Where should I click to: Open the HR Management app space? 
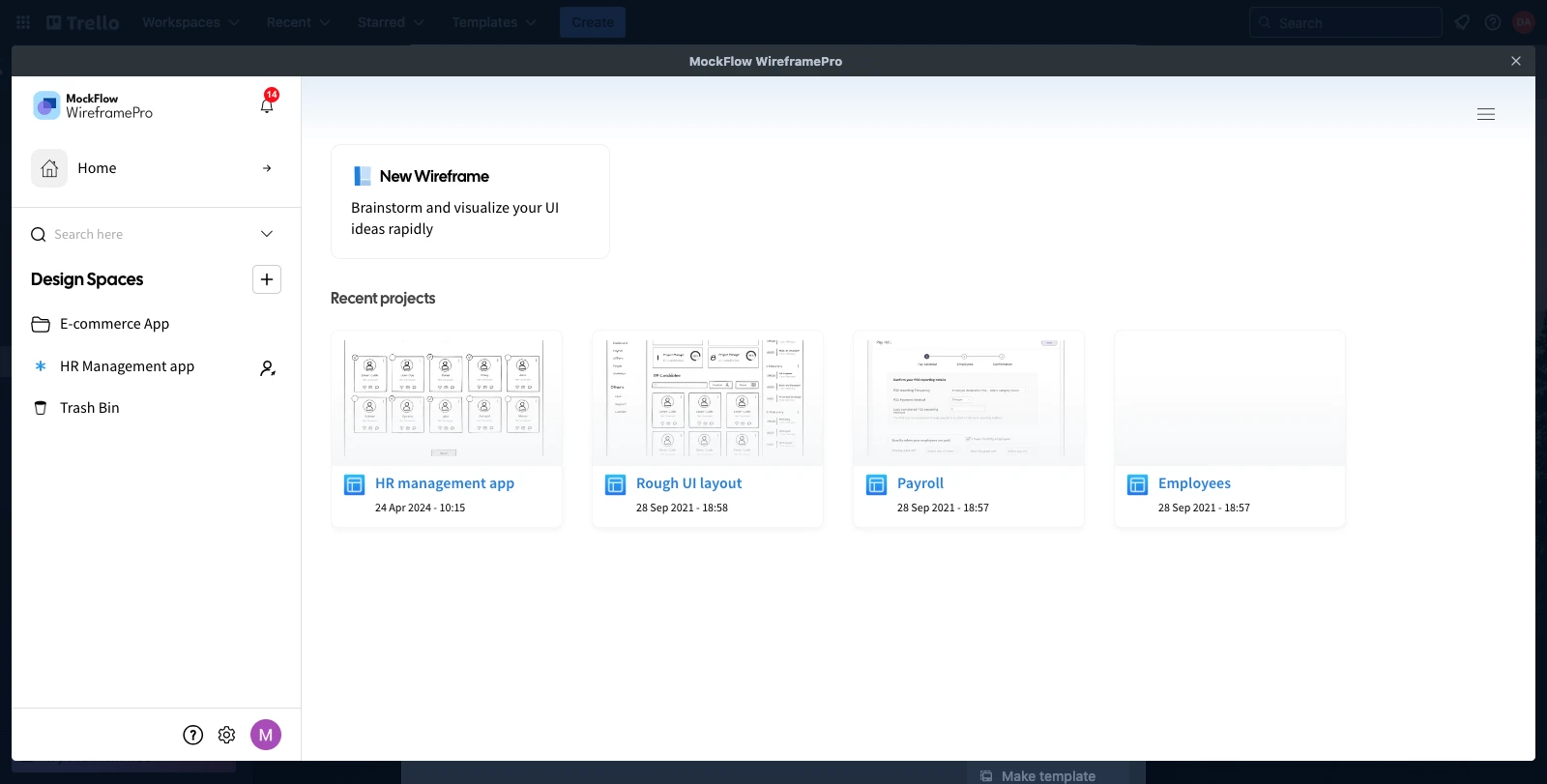coord(127,366)
